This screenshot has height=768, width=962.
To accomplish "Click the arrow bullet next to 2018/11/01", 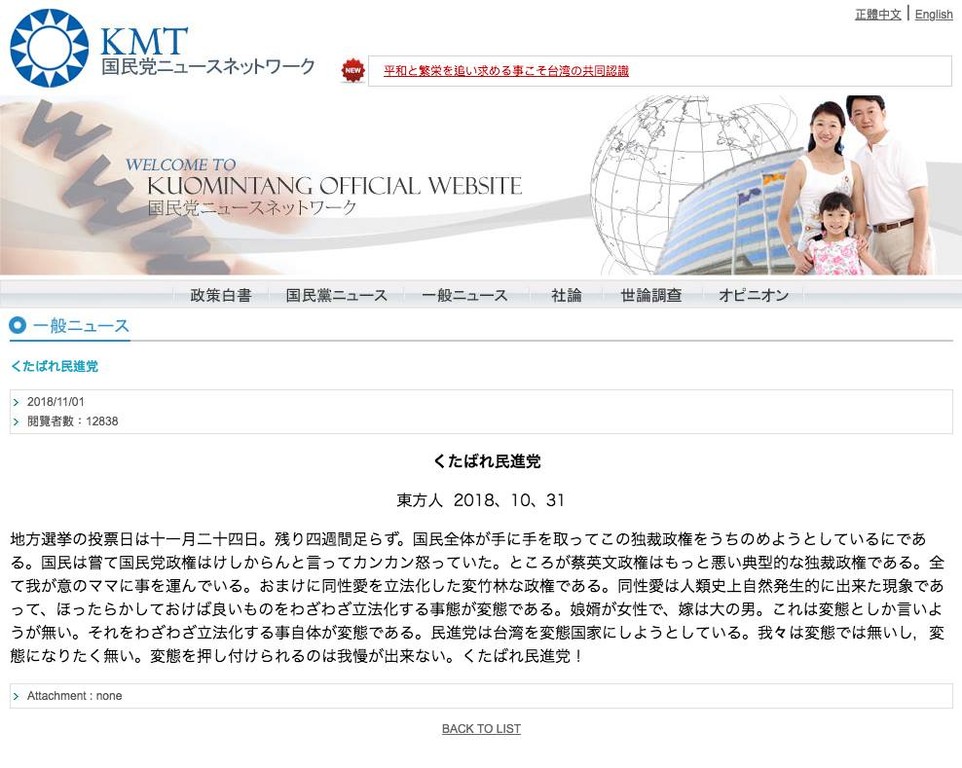I will click(17, 403).
